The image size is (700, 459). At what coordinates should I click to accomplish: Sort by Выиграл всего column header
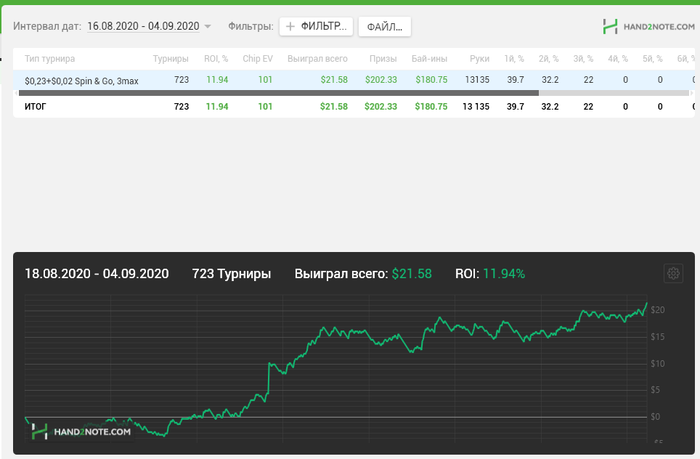(317, 59)
